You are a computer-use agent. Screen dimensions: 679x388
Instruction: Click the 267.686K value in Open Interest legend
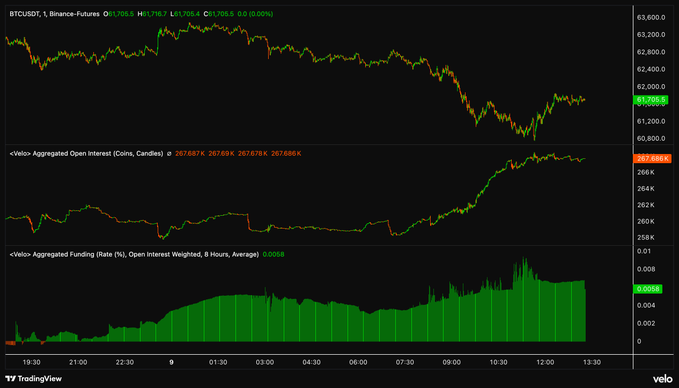tap(286, 153)
